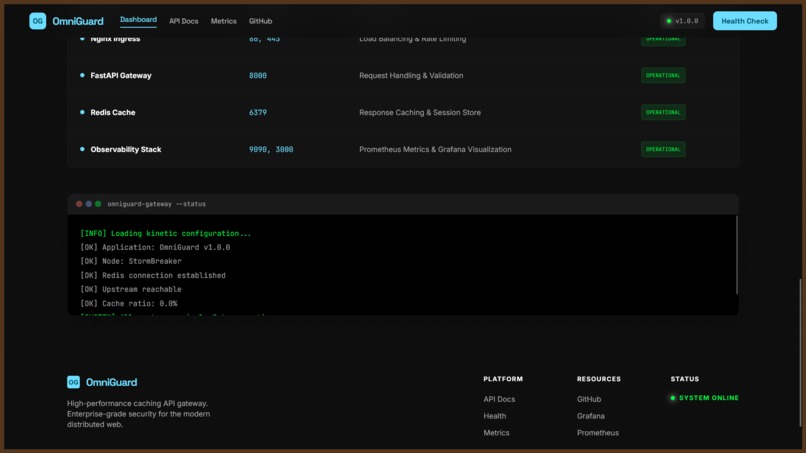
Task: Select the Redis Cache service name
Action: tap(113, 113)
